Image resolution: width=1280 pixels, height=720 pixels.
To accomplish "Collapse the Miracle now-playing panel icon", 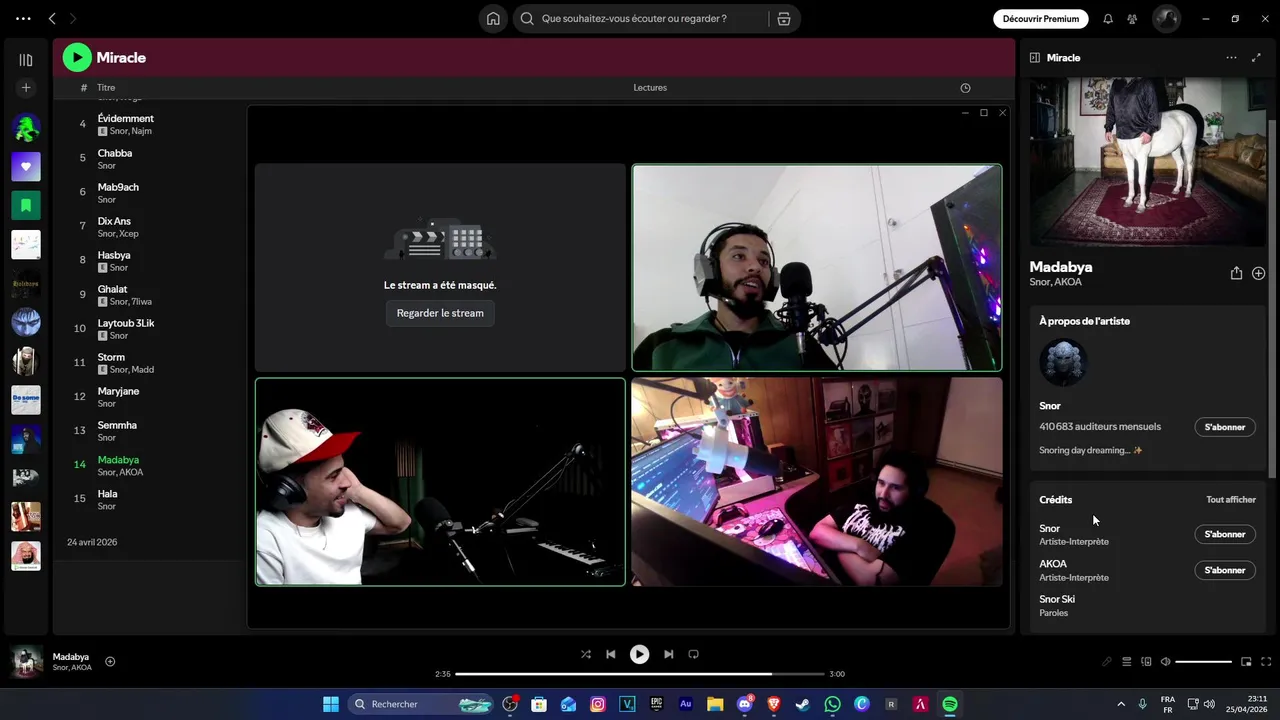I will (1035, 58).
